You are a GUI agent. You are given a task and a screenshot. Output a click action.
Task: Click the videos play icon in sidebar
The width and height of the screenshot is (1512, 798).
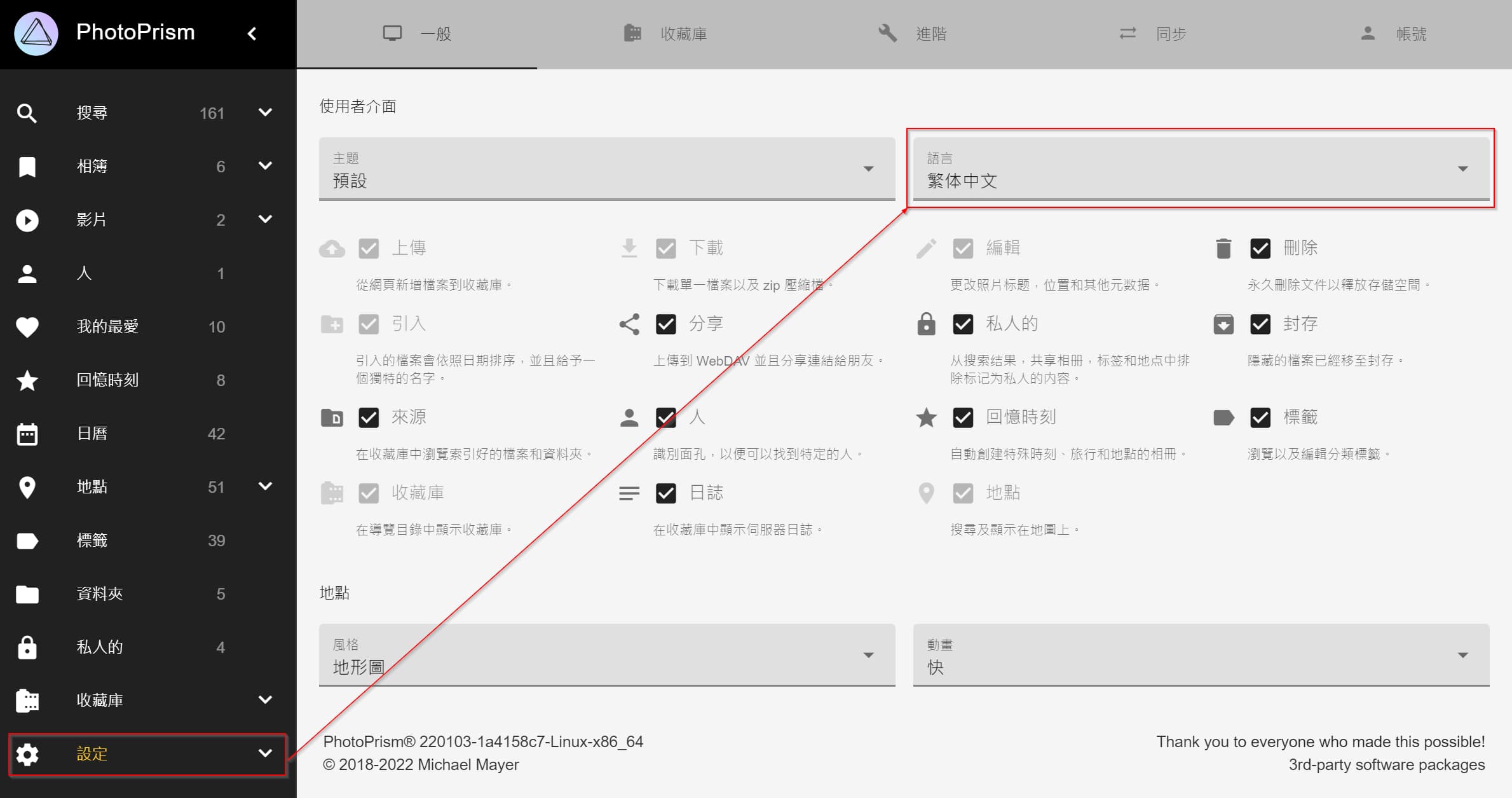pos(27,220)
